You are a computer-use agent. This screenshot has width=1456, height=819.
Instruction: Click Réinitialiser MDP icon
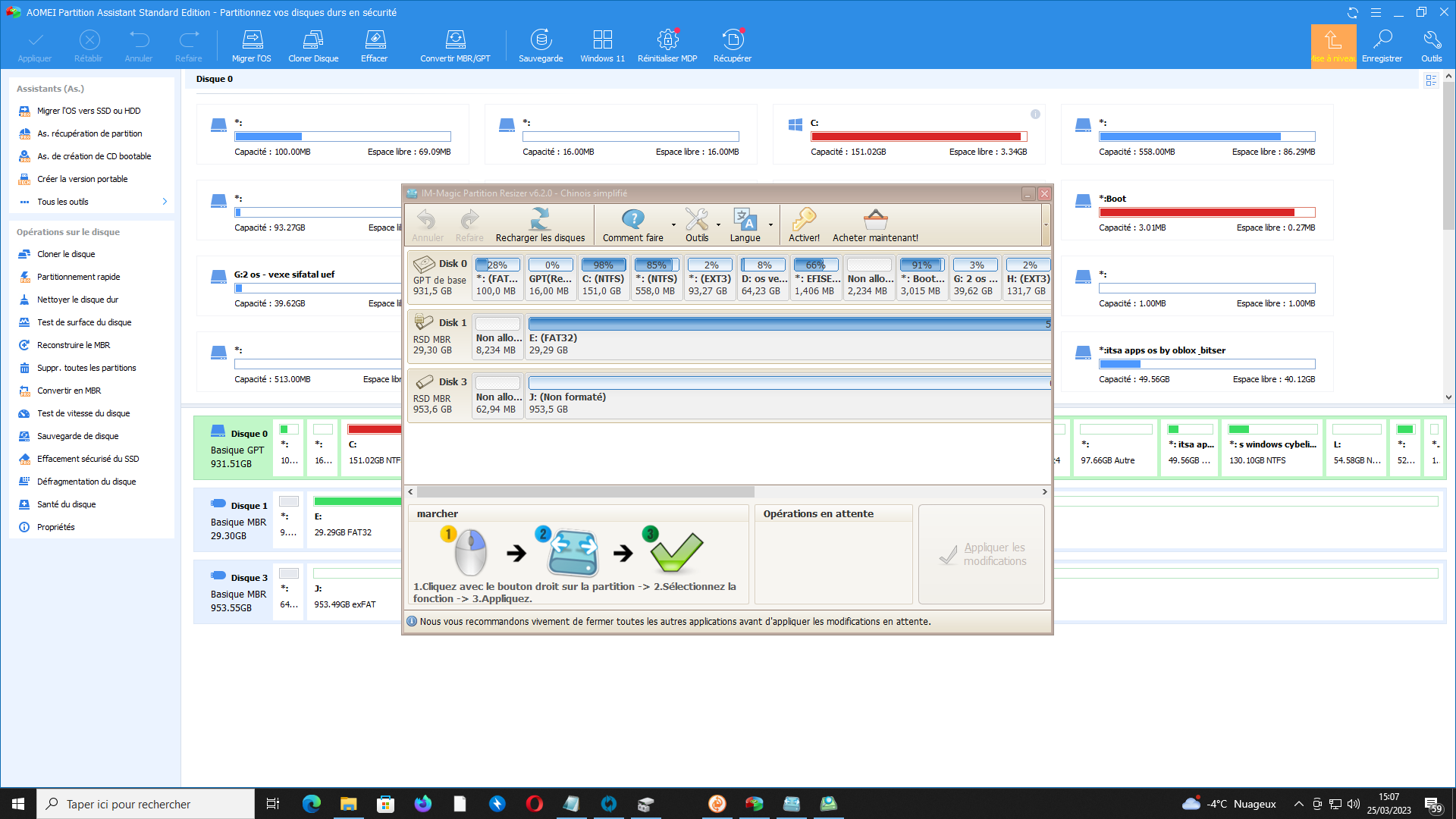coord(667,45)
